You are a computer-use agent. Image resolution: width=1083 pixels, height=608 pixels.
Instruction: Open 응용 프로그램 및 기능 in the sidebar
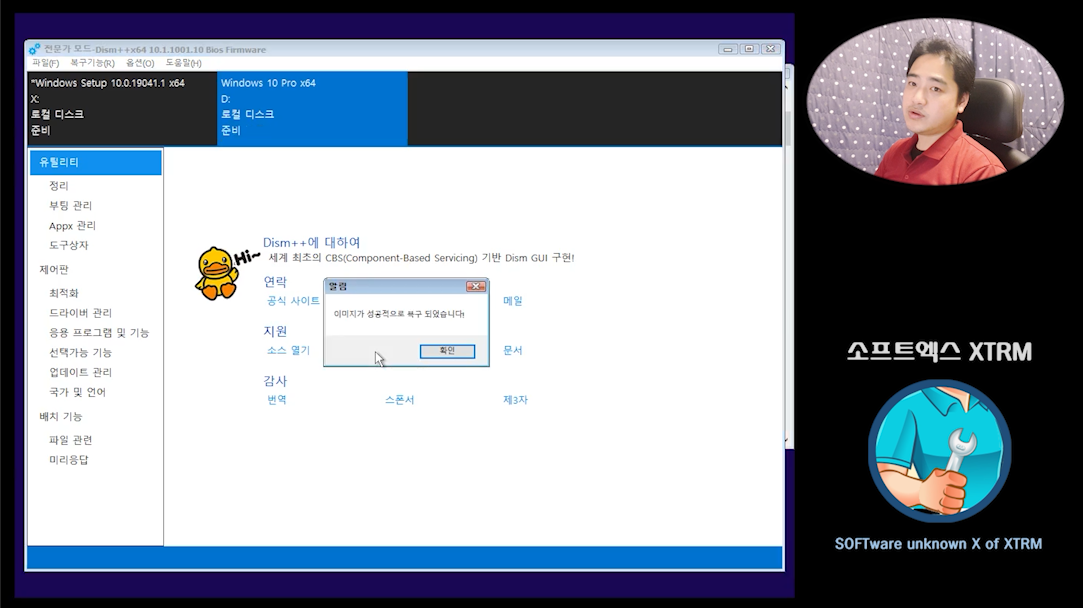99,333
